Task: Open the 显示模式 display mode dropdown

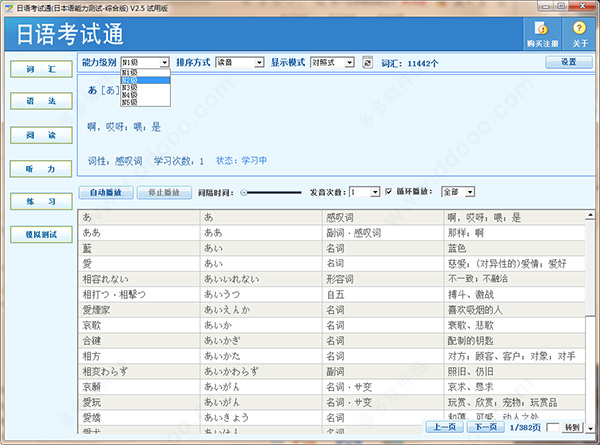Action: [x=349, y=62]
